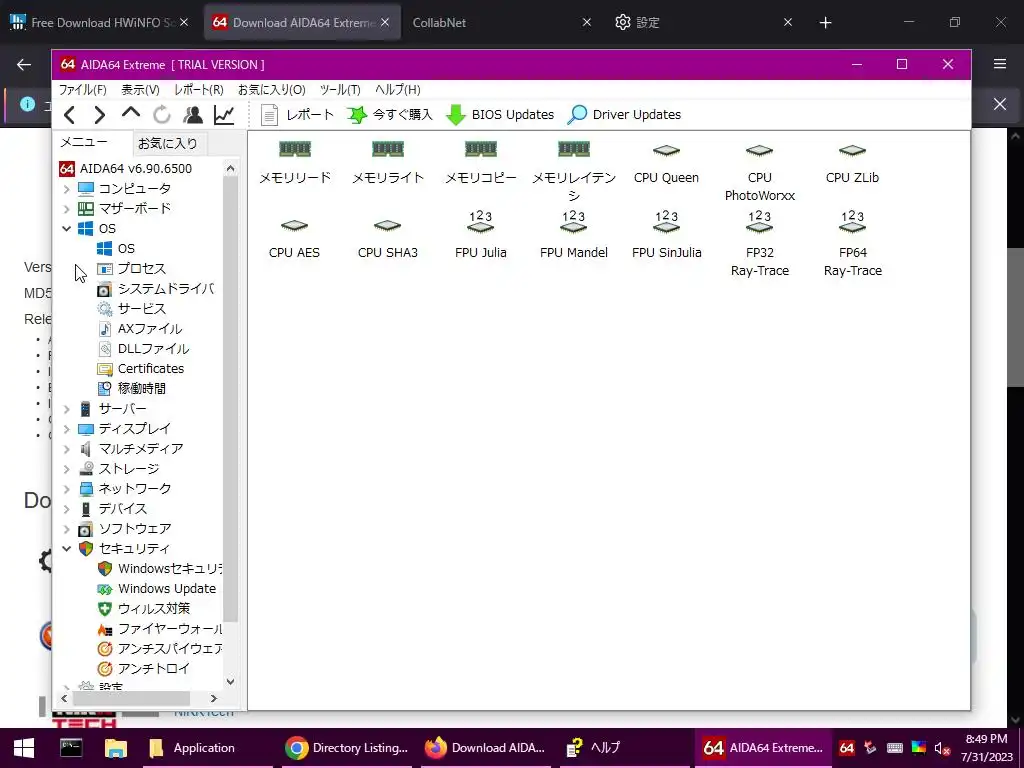Open the メモリライト benchmark icon
Screen dimensions: 1024x768
(x=388, y=161)
